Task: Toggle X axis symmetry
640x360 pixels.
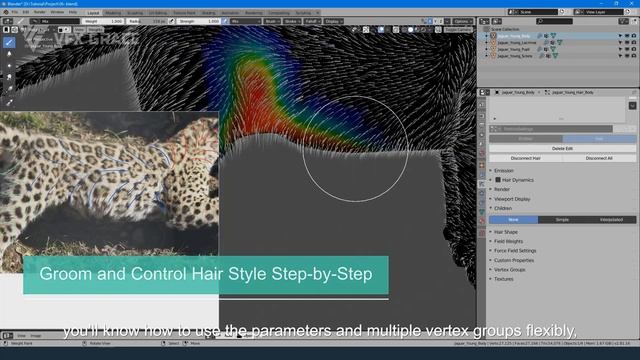Action: pos(430,21)
